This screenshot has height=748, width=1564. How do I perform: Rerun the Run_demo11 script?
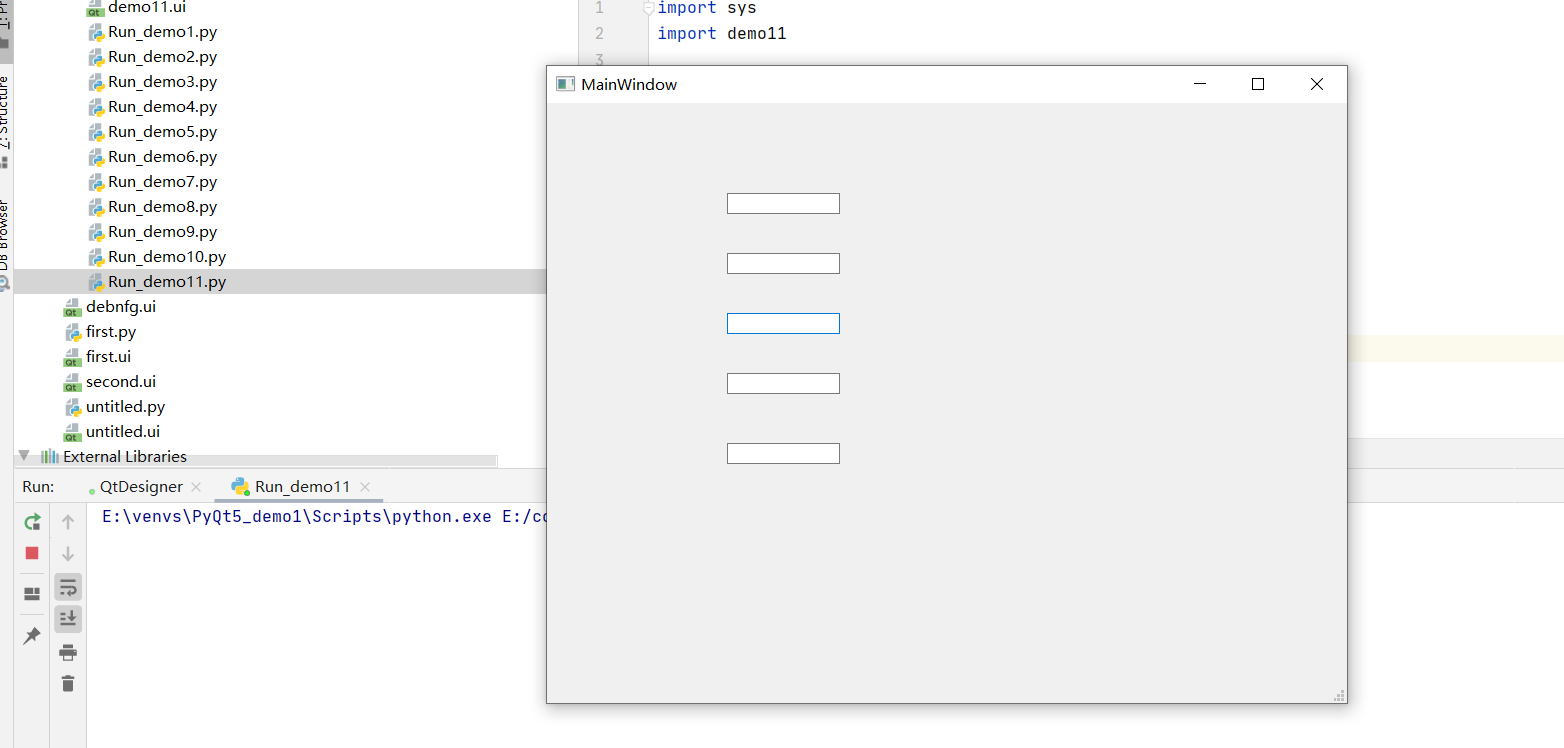32,522
